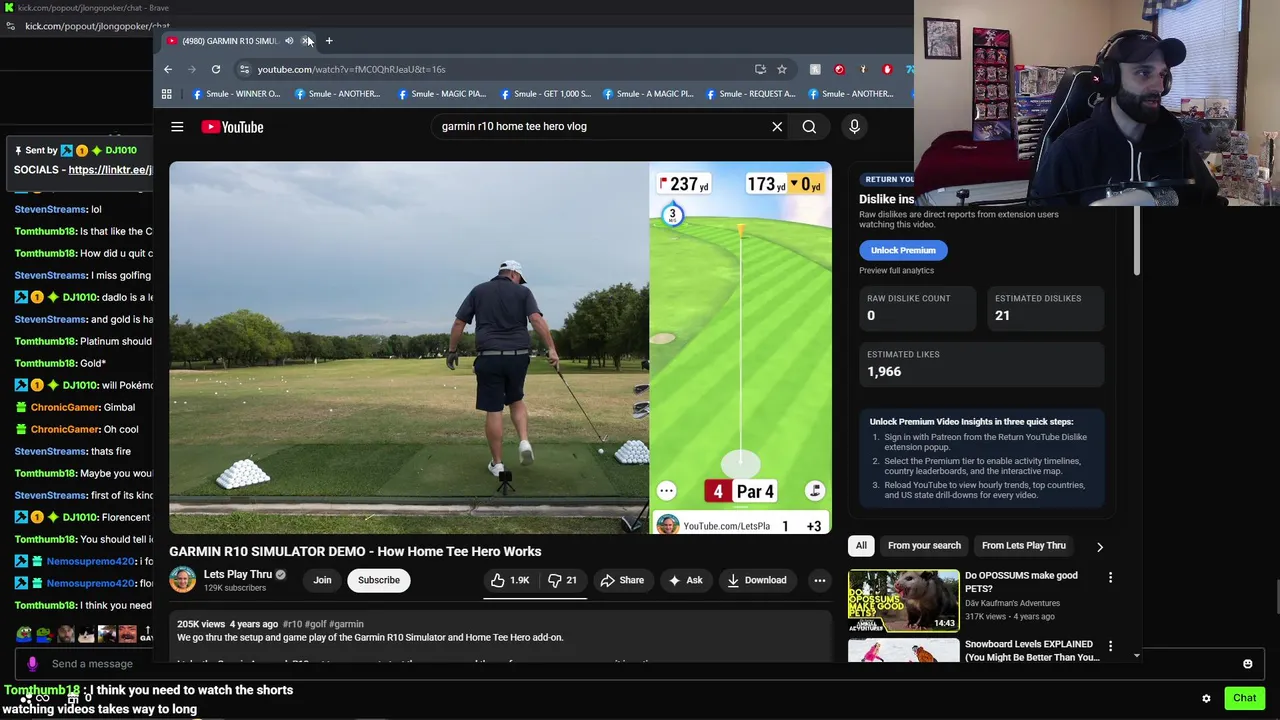Open Smule - MAGIC PIA... bookmark

tap(441, 94)
